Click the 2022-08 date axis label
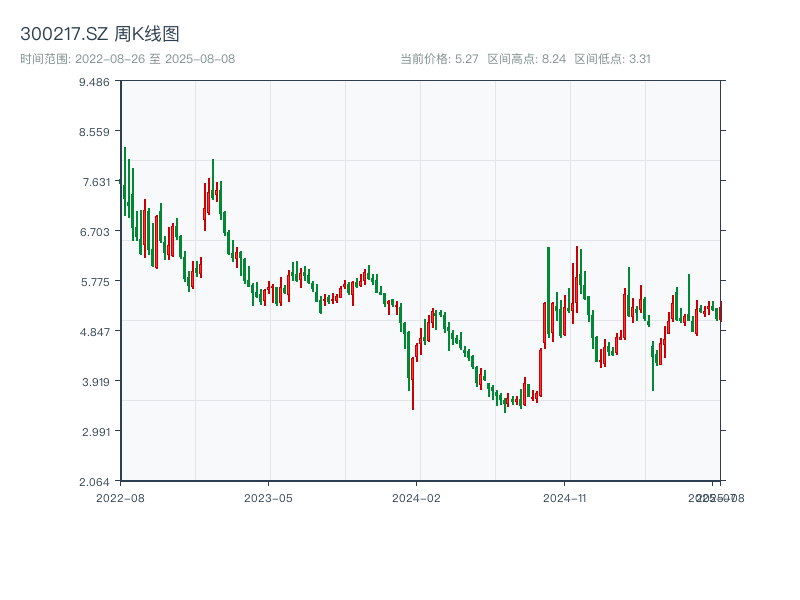This screenshot has height=600, width=800. (x=120, y=497)
